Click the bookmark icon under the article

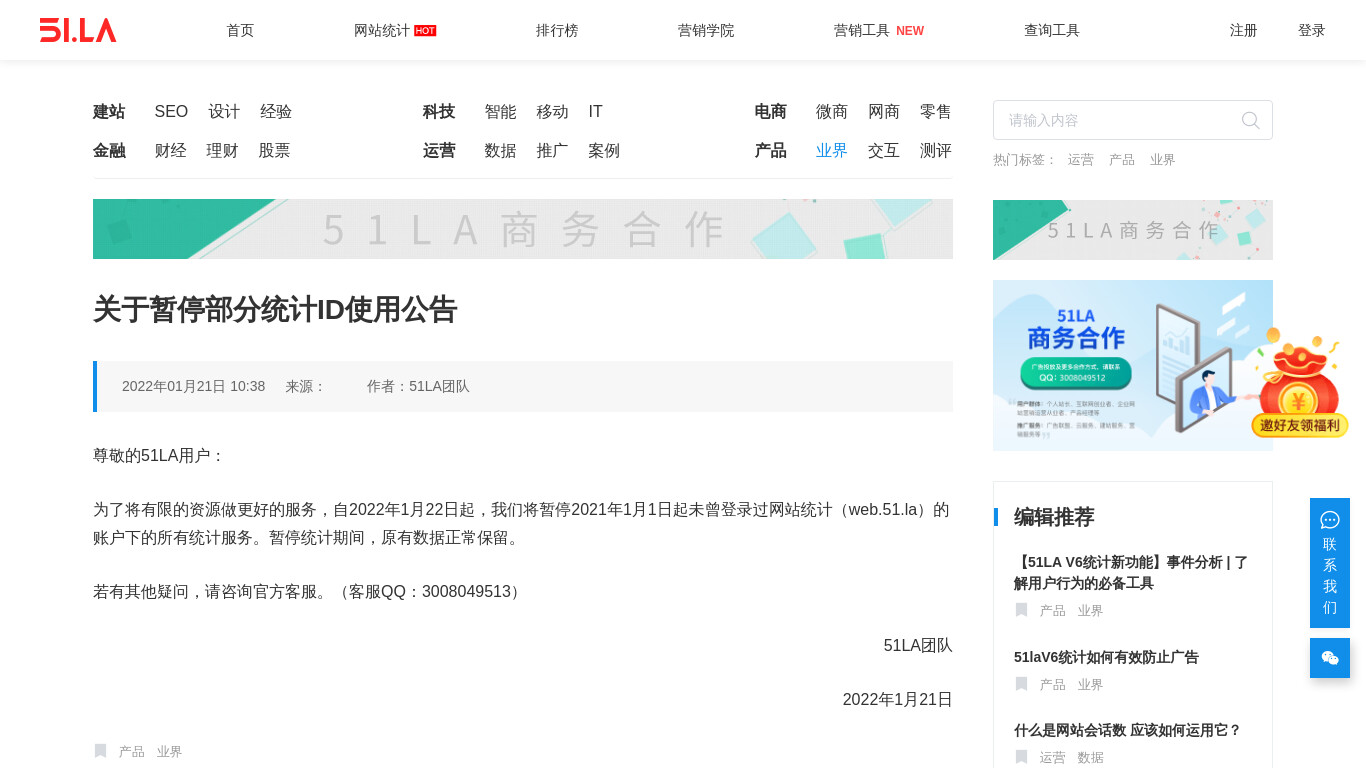(100, 751)
